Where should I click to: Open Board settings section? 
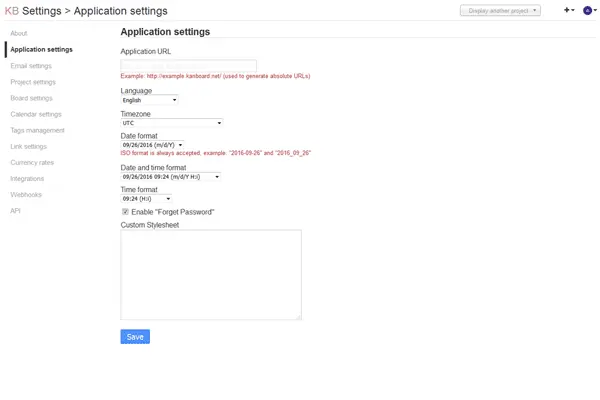pyautogui.click(x=32, y=98)
